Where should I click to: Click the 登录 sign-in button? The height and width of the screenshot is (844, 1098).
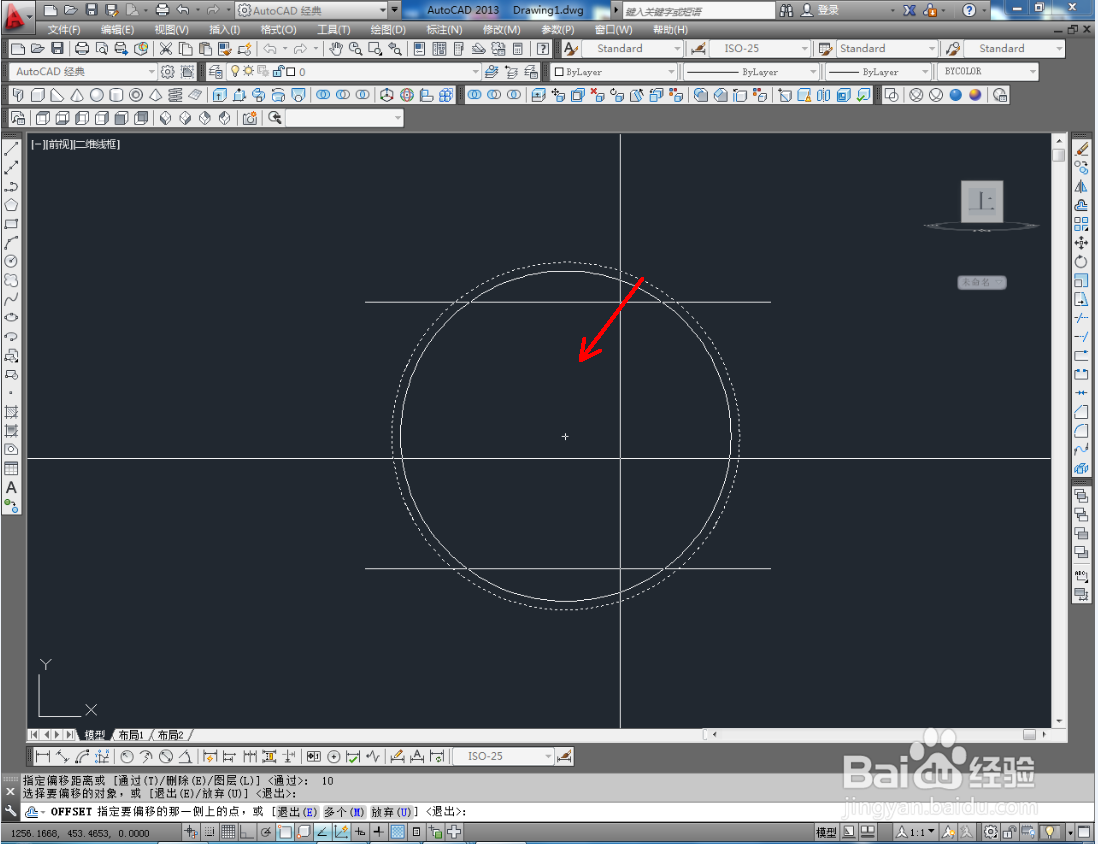(x=821, y=11)
